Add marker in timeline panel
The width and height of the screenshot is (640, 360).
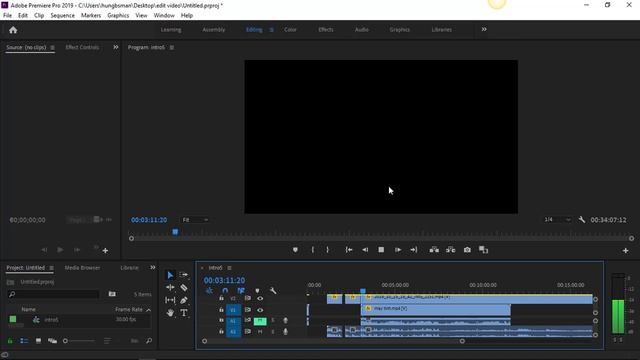point(257,291)
